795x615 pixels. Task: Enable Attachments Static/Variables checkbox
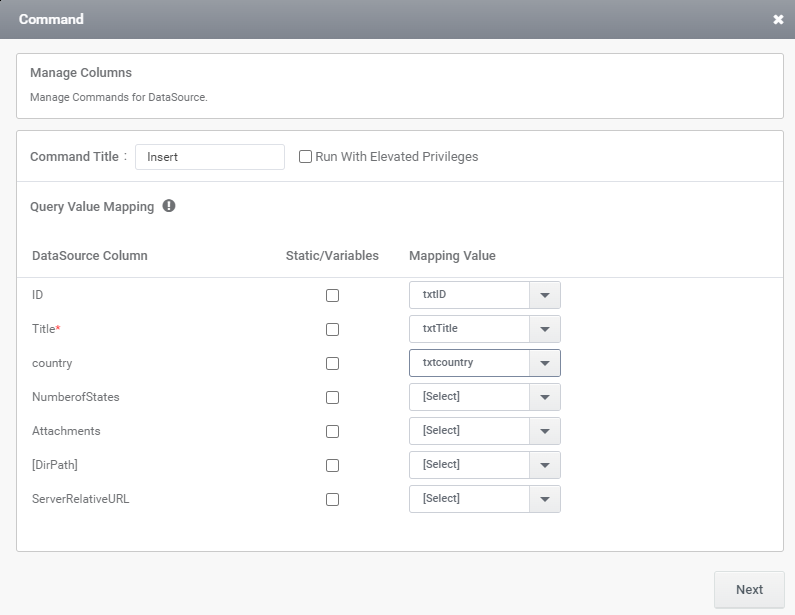point(332,431)
